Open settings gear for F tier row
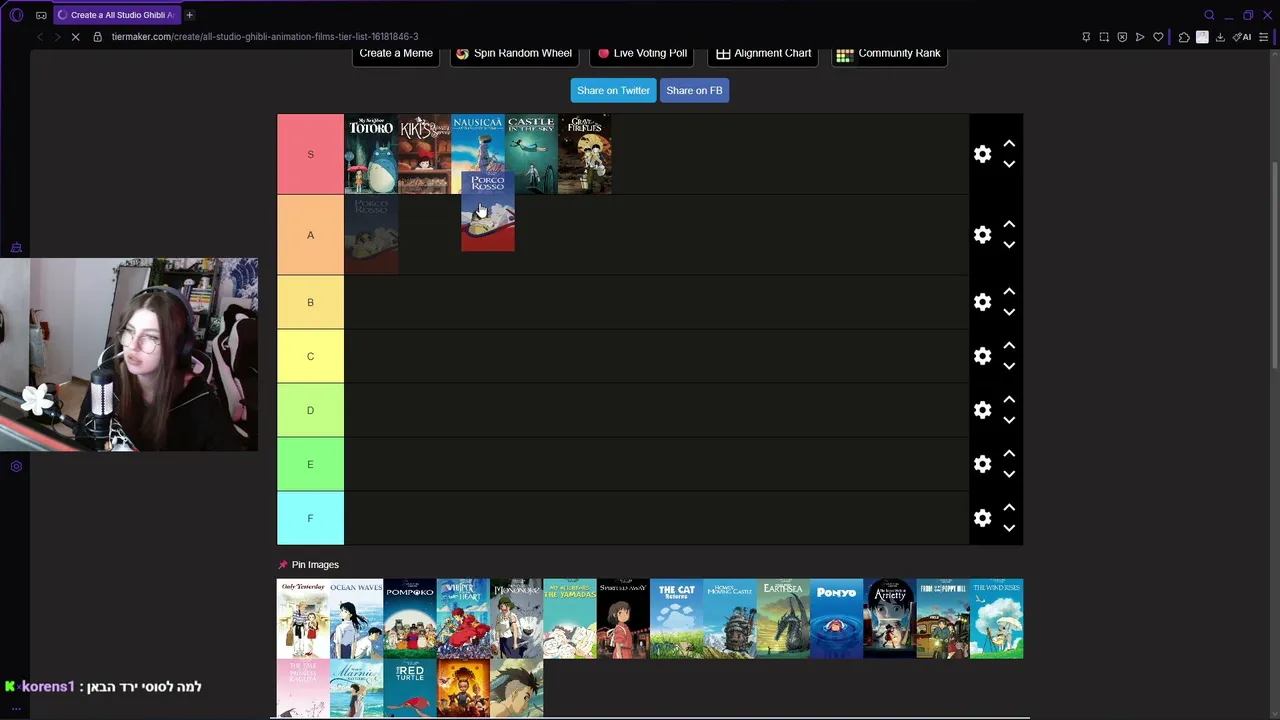This screenshot has width=1280, height=720. pos(983,518)
